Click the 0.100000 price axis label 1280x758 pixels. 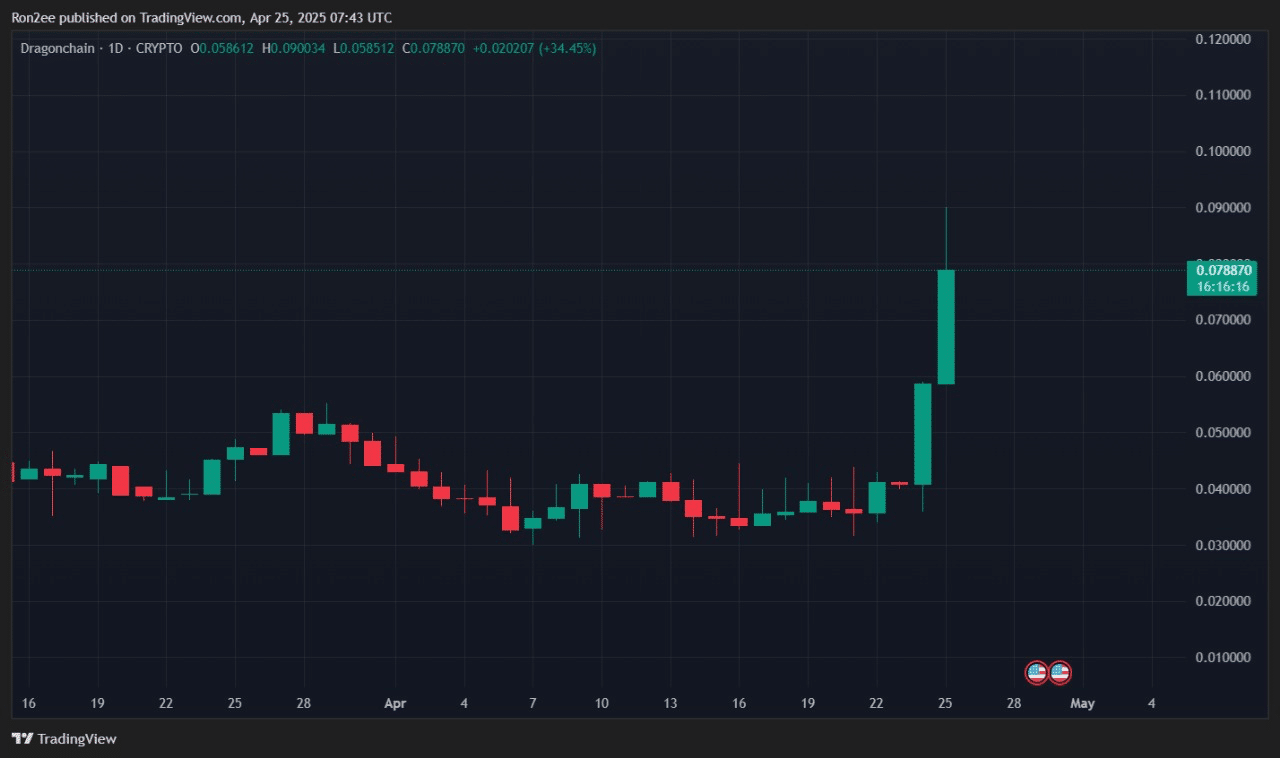coord(1223,151)
